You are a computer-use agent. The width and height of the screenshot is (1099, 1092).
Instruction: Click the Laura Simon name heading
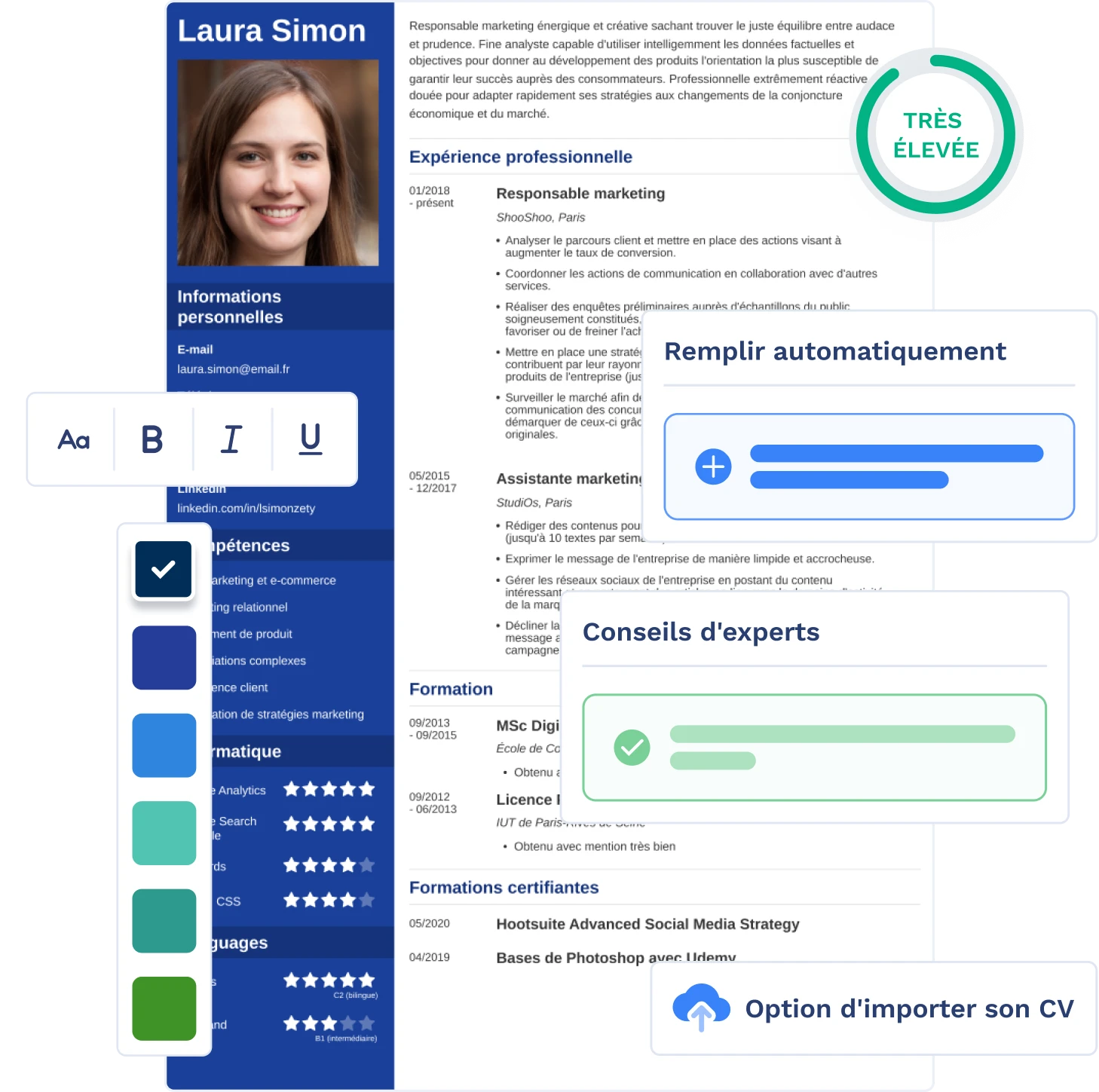(x=271, y=31)
